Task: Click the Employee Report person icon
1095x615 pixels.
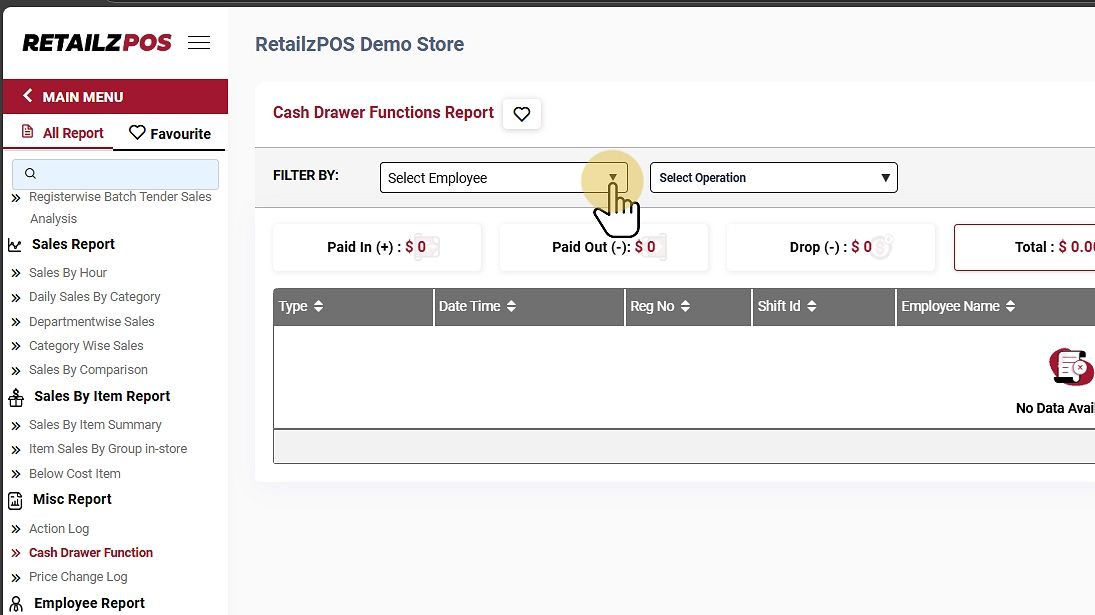Action: [16, 604]
